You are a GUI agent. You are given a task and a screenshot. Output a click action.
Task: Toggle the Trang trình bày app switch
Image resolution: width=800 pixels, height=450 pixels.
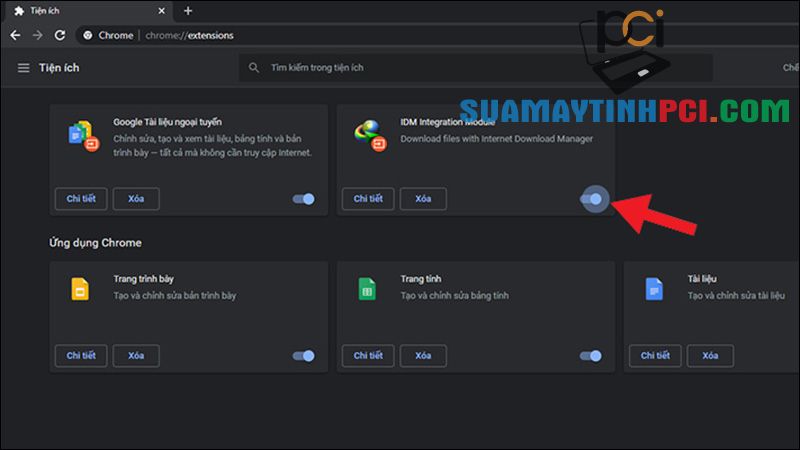(304, 355)
